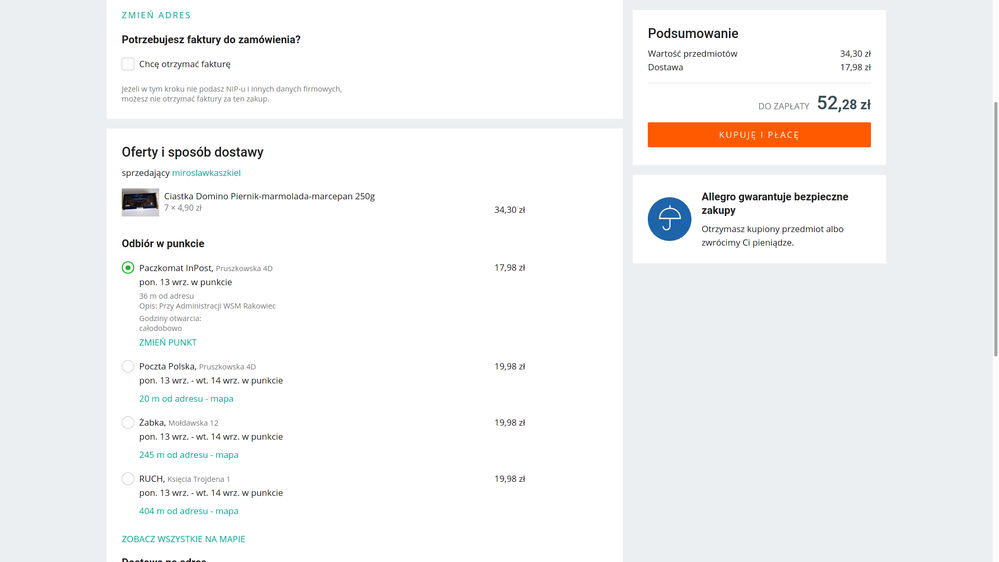This screenshot has height=562, width=999.
Task: Pick the RUCH Księcia Trojdena radio button
Action: tap(128, 479)
